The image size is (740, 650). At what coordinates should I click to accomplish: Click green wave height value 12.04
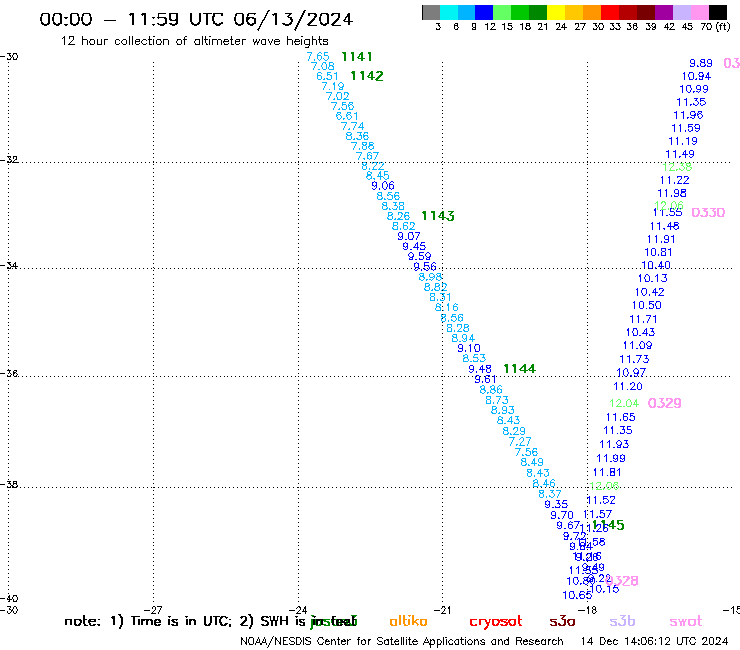624,403
